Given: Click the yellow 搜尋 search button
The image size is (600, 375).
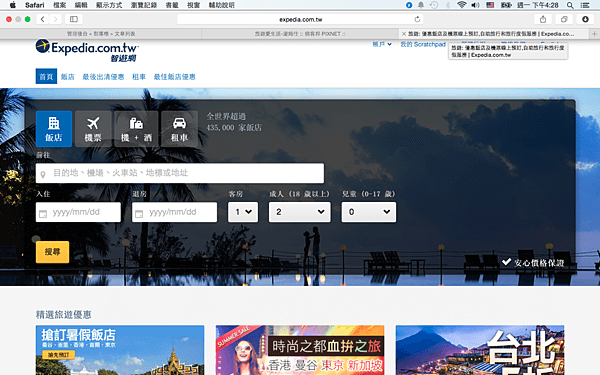Looking at the screenshot, I should (x=52, y=252).
